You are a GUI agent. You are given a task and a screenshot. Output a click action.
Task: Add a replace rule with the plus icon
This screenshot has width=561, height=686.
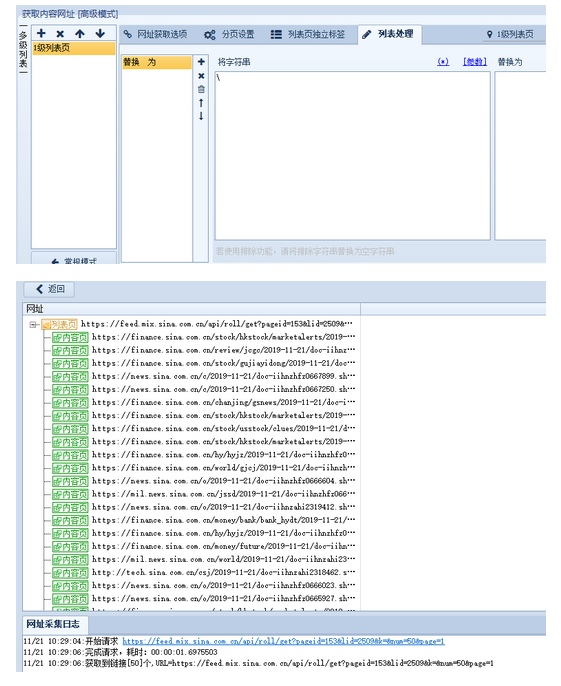pyautogui.click(x=201, y=62)
